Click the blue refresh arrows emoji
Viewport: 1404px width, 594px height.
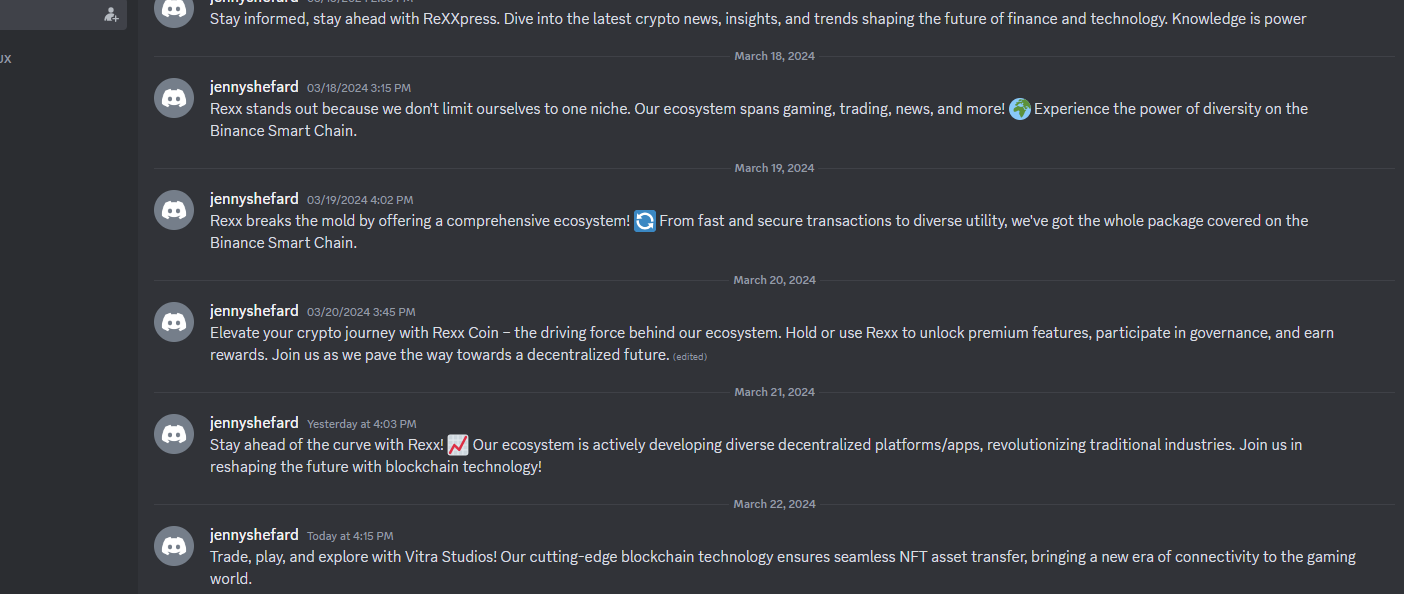[x=645, y=221]
